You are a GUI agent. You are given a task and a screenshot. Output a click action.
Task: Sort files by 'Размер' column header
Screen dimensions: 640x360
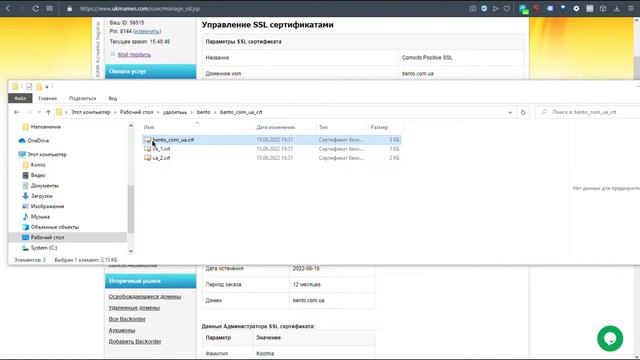click(379, 127)
